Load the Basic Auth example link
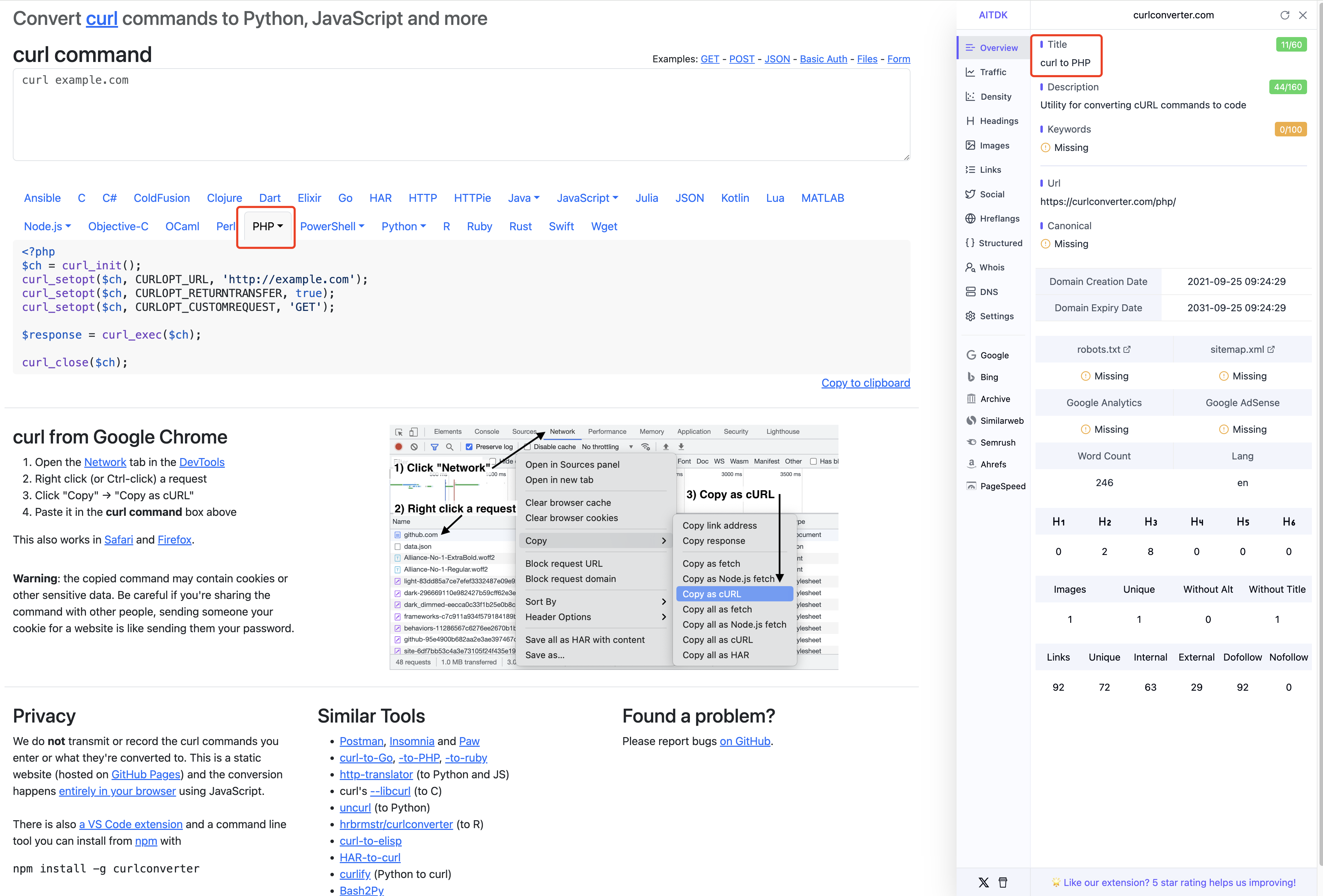This screenshot has width=1323, height=896. point(823,59)
